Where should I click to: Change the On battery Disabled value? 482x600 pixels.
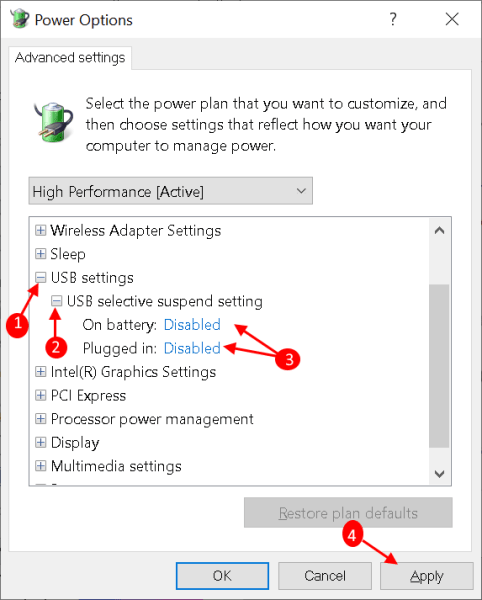[x=192, y=325]
